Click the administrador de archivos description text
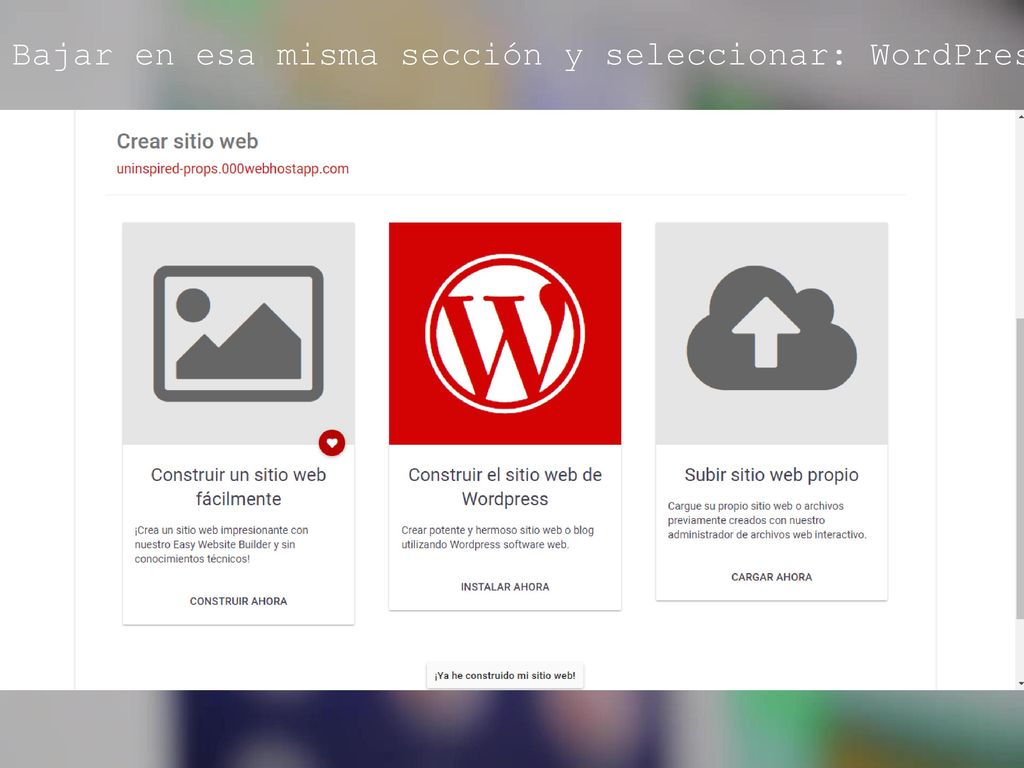Screen dimensions: 1024x768 coord(767,520)
